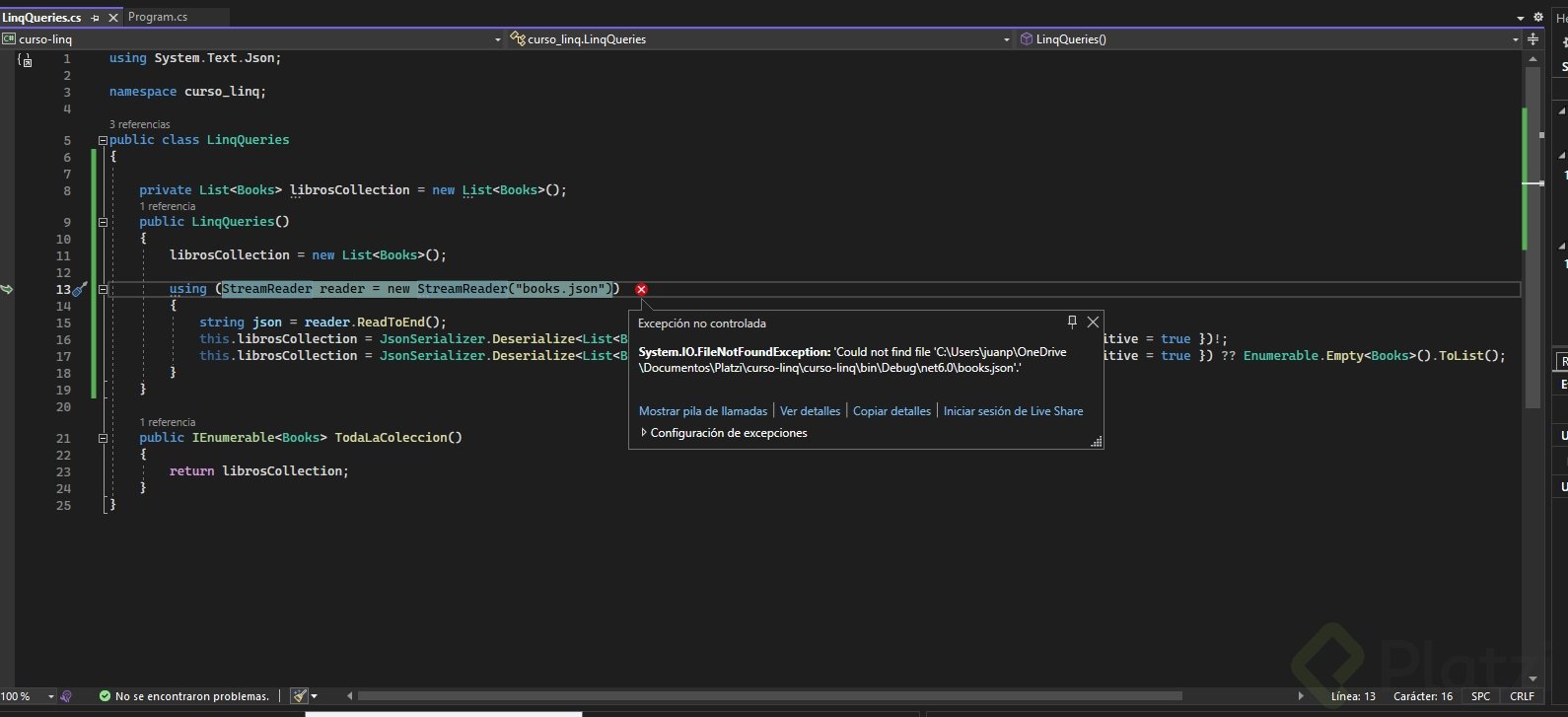
Task: Click the screwdriver quick actions icon on line 13
Action: [x=81, y=289]
